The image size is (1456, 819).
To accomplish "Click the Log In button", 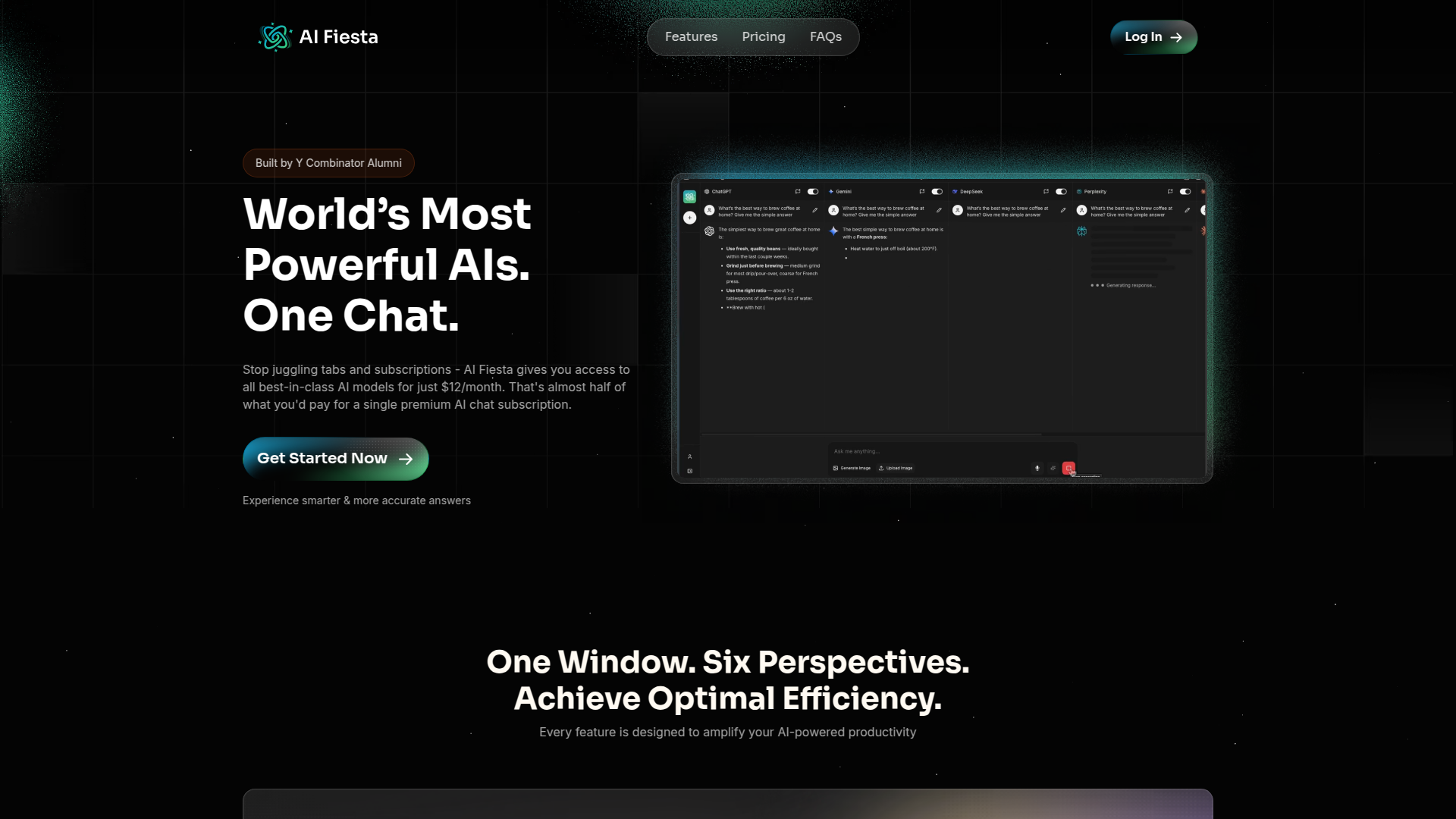I will tap(1153, 36).
